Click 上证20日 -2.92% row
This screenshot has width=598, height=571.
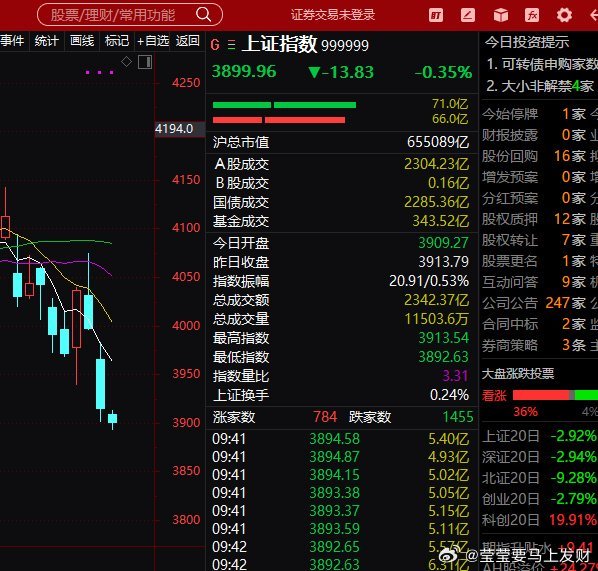coord(539,436)
